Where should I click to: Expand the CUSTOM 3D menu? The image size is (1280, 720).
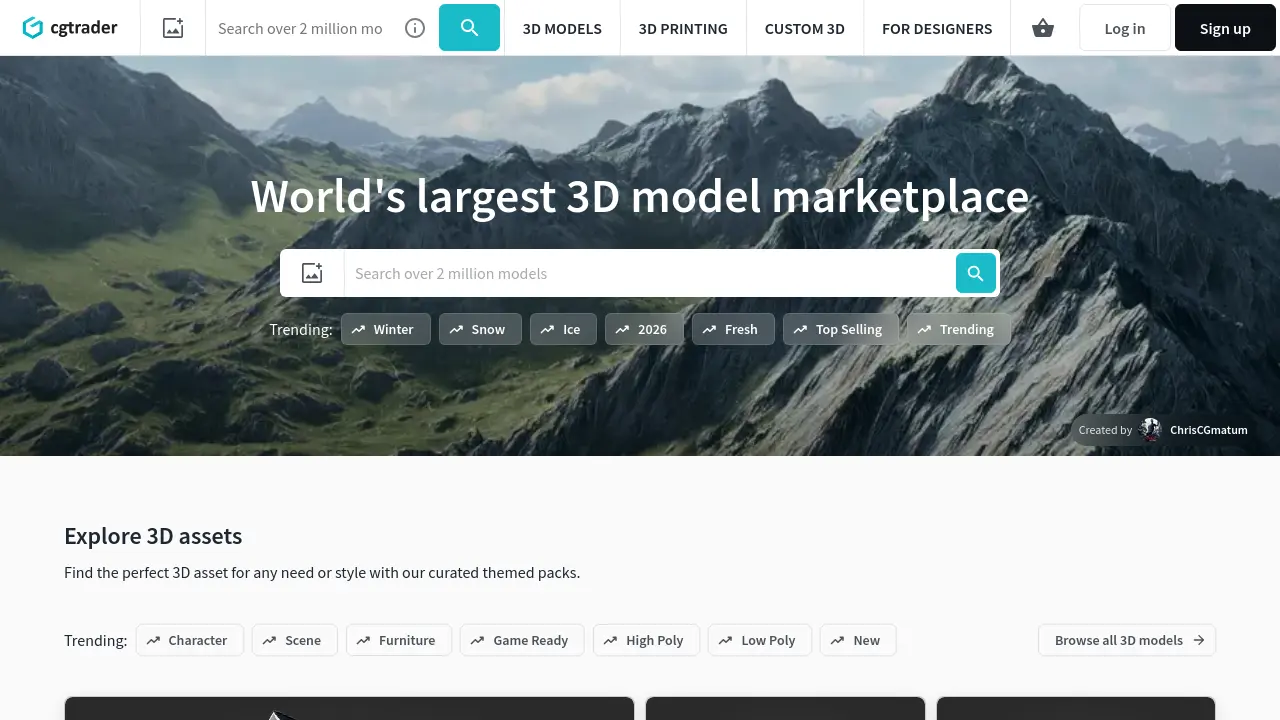click(804, 28)
